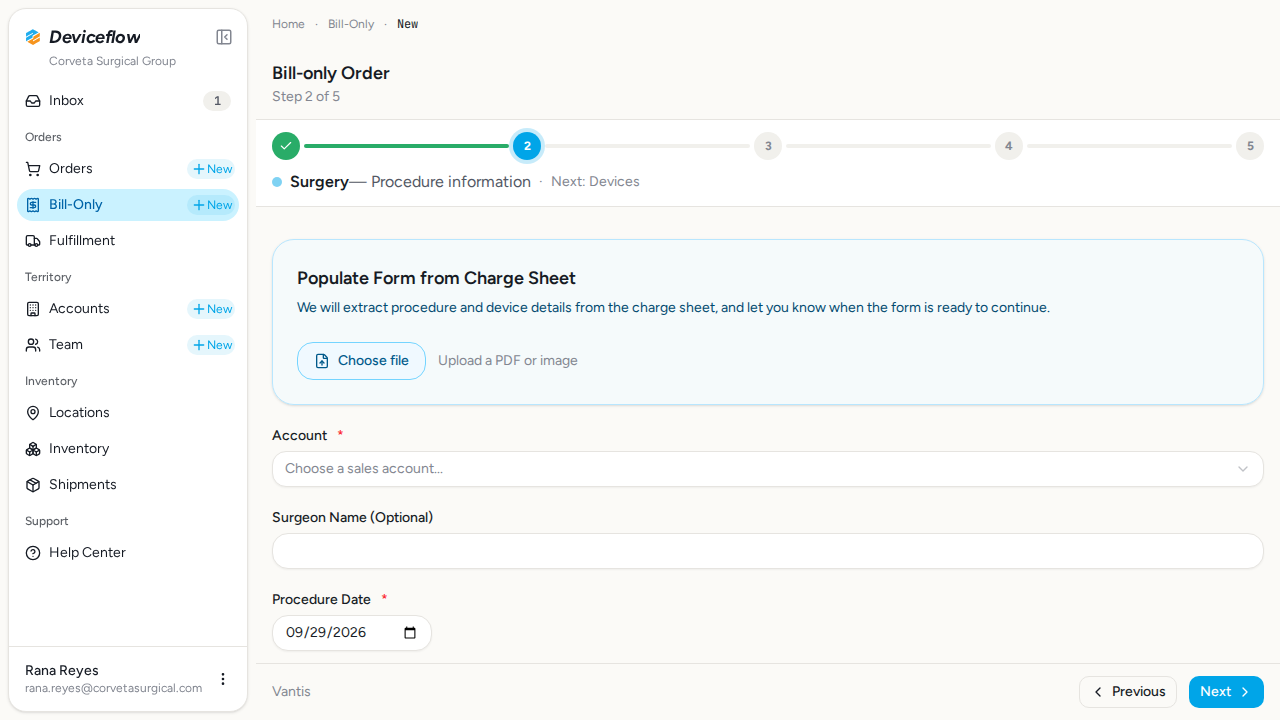
Task: Go to the Next step
Action: point(1226,692)
